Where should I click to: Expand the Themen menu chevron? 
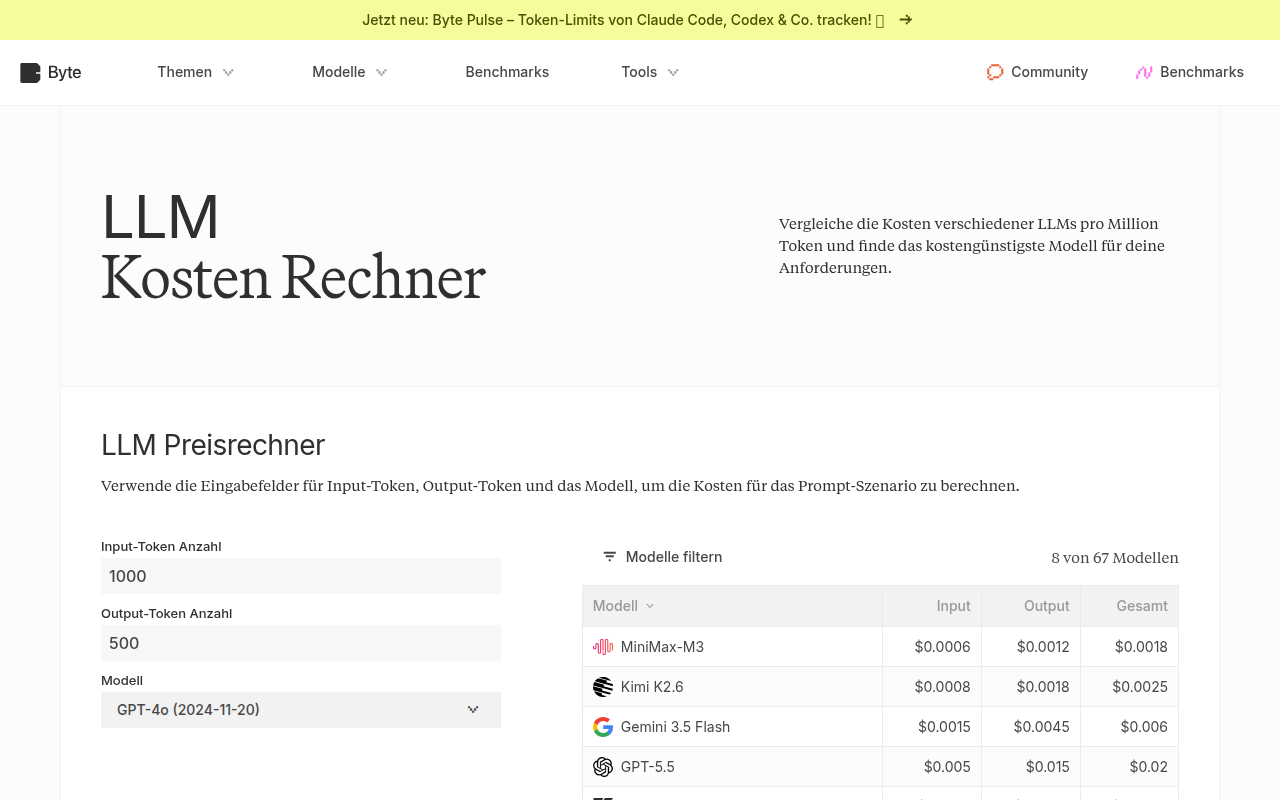(x=228, y=72)
